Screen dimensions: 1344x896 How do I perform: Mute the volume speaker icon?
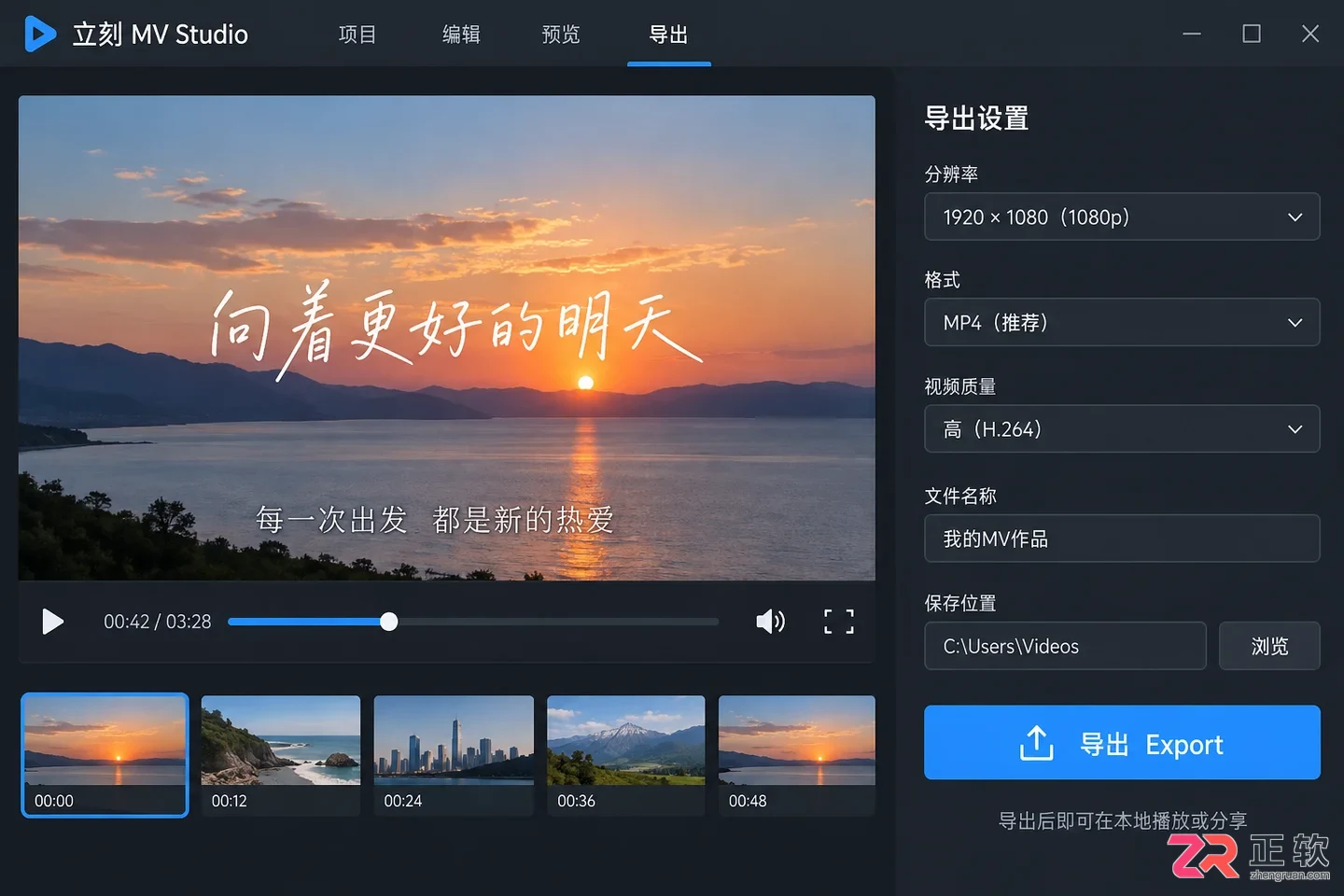click(770, 622)
